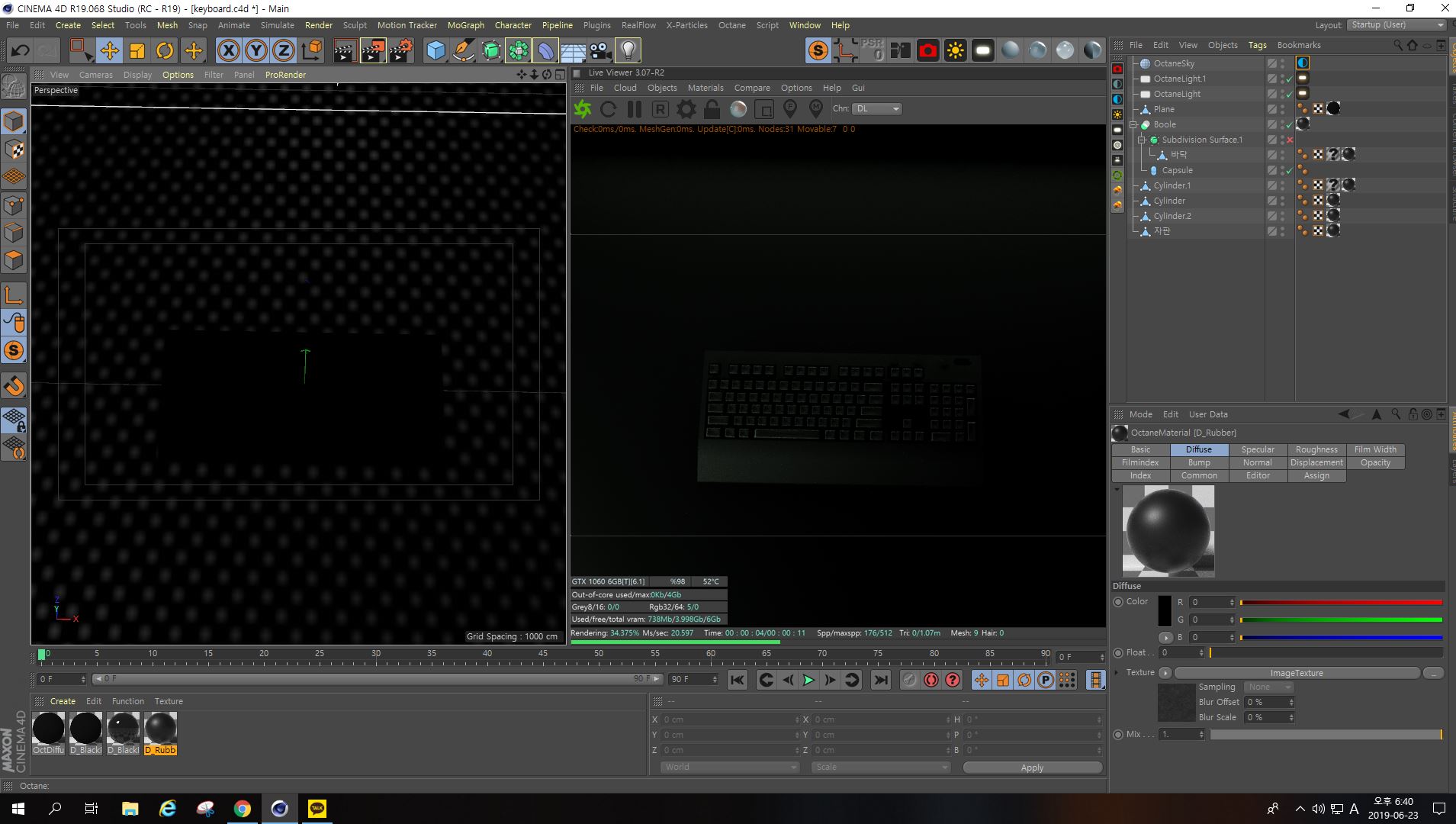Adjust the red R color slider
The image size is (1456, 824).
(1341, 603)
